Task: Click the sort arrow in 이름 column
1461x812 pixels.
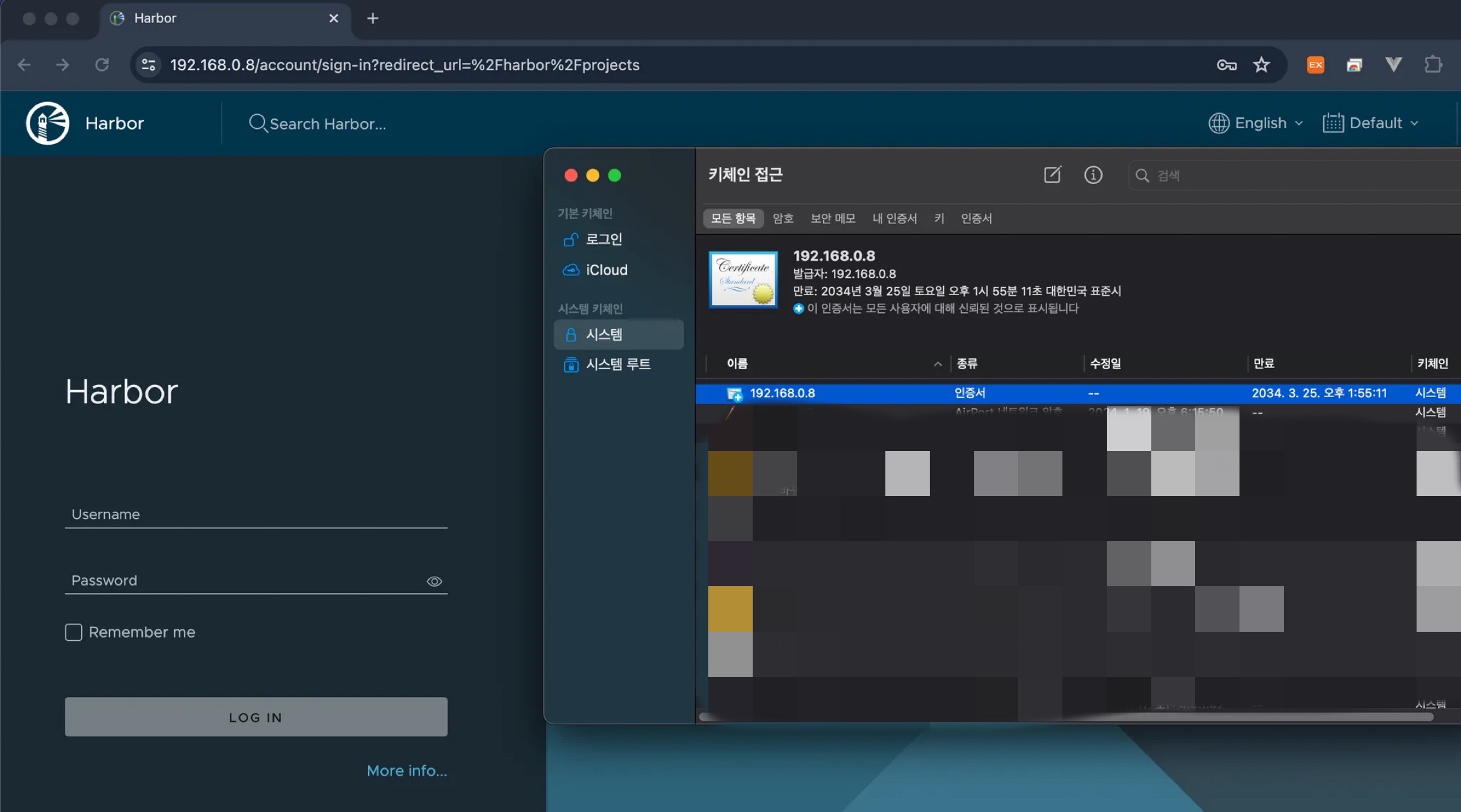Action: [937, 364]
